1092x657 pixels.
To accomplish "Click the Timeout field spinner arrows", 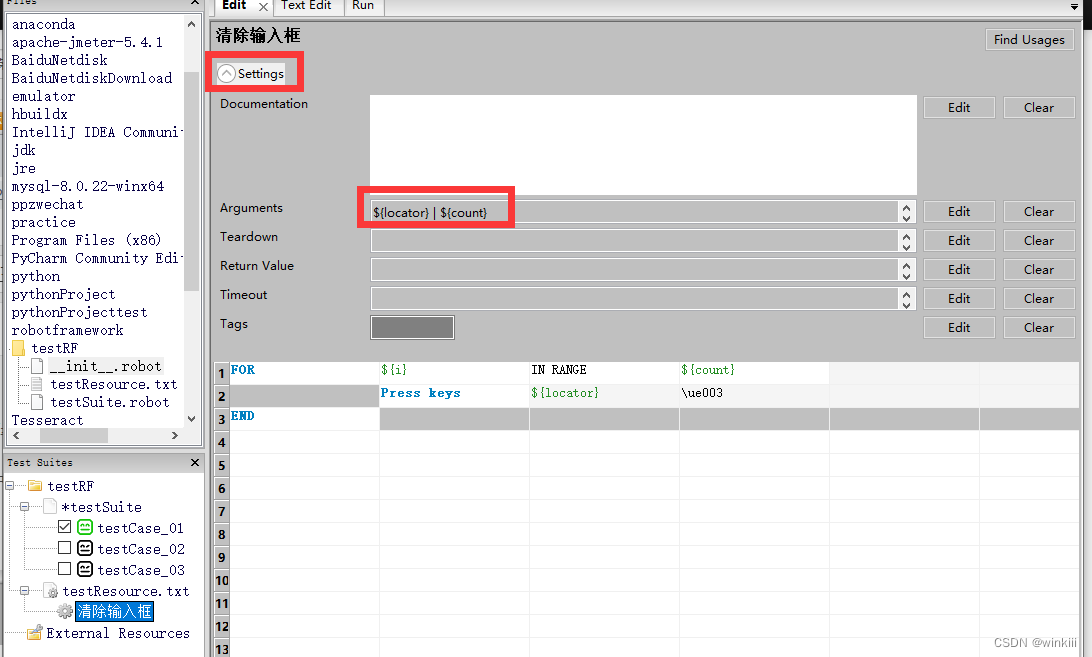I will coord(906,298).
